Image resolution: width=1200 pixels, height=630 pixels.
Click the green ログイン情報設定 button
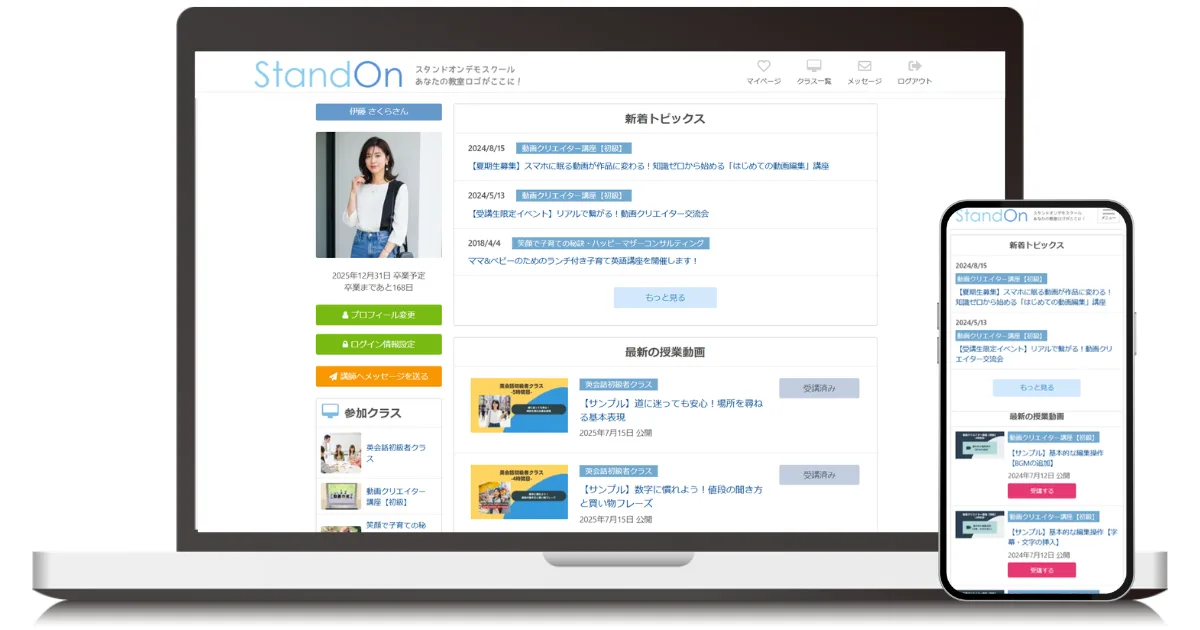[378, 344]
